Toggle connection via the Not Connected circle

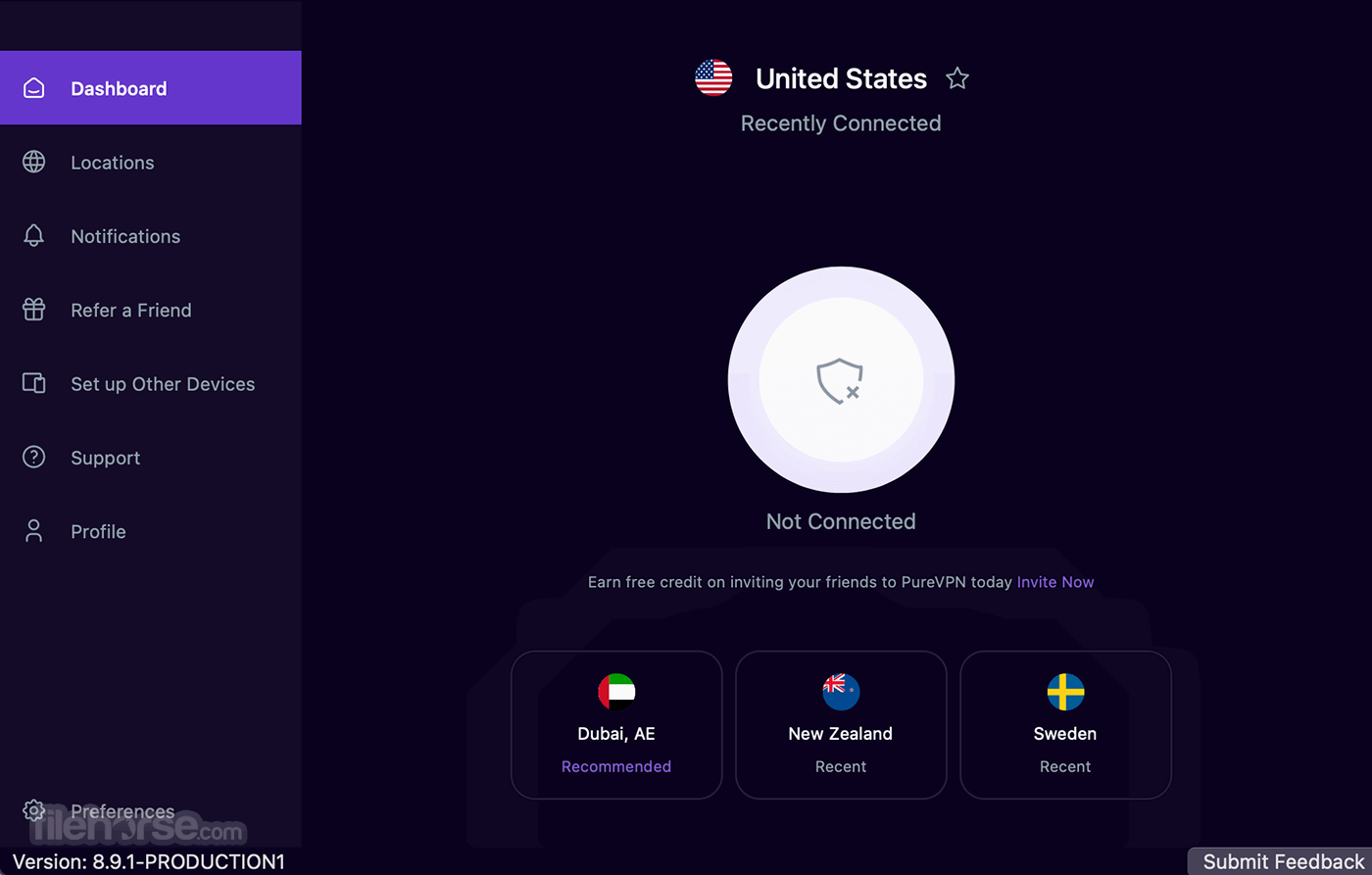pyautogui.click(x=840, y=380)
